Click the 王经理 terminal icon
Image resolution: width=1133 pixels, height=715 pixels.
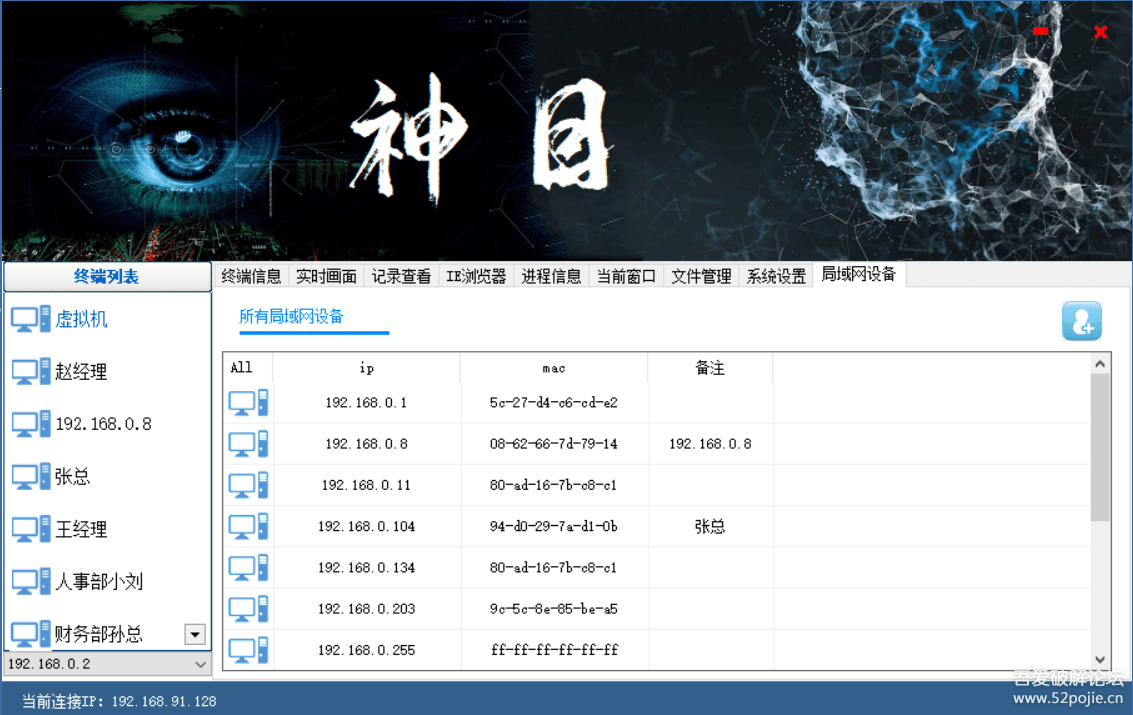pos(30,529)
